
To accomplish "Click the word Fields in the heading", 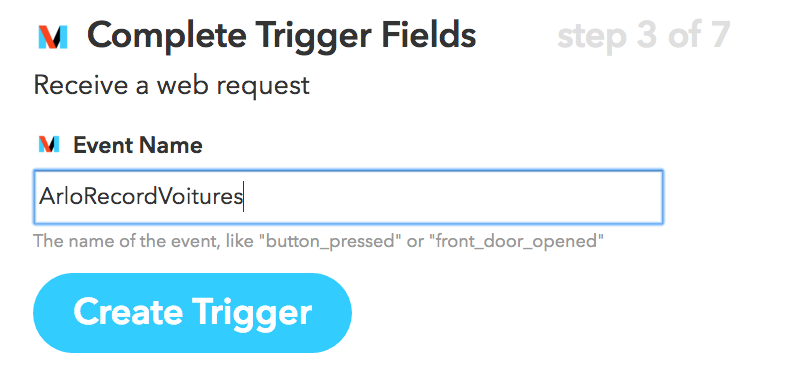I will click(429, 36).
